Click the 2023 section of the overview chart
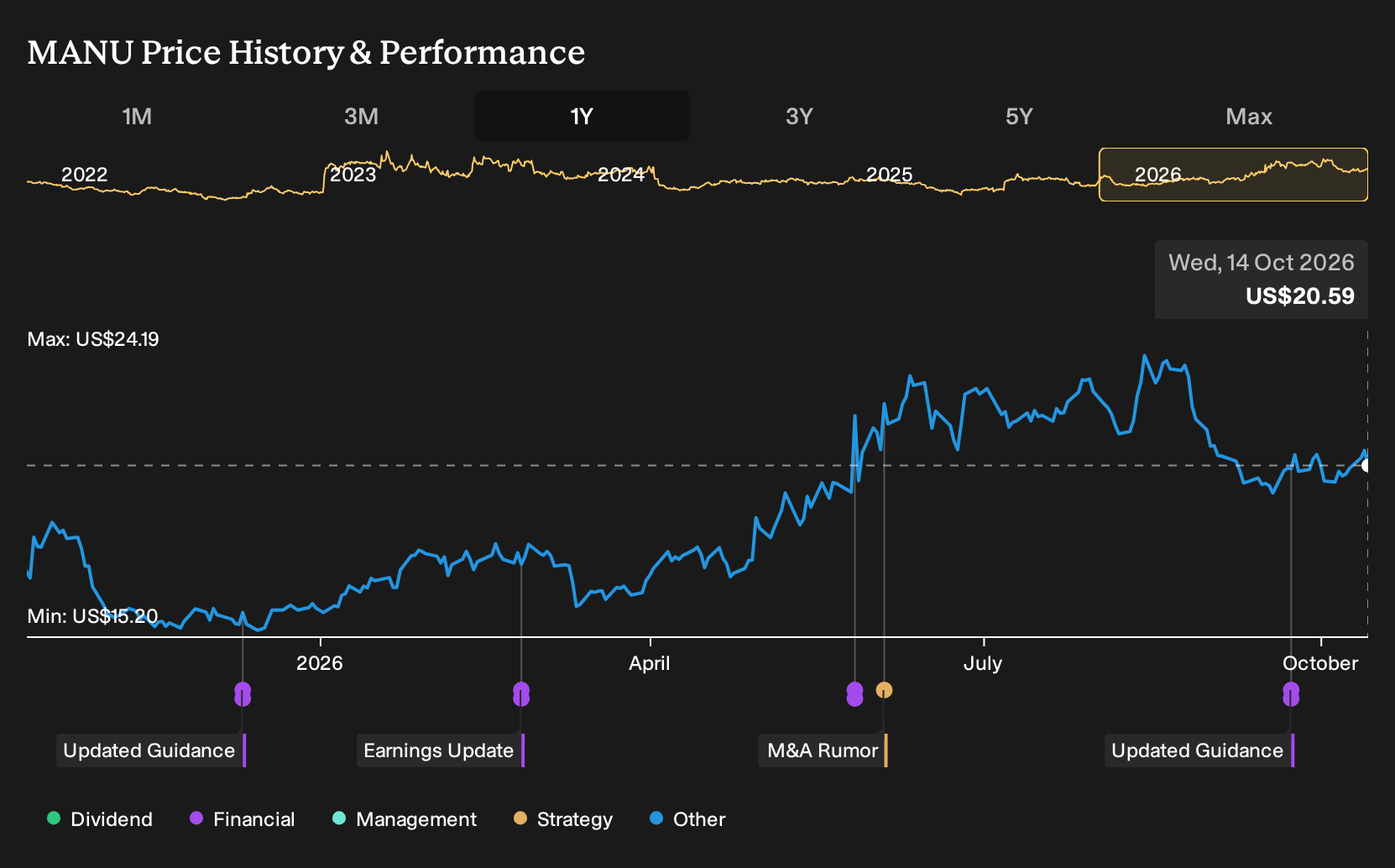This screenshot has width=1395, height=868. tap(353, 175)
